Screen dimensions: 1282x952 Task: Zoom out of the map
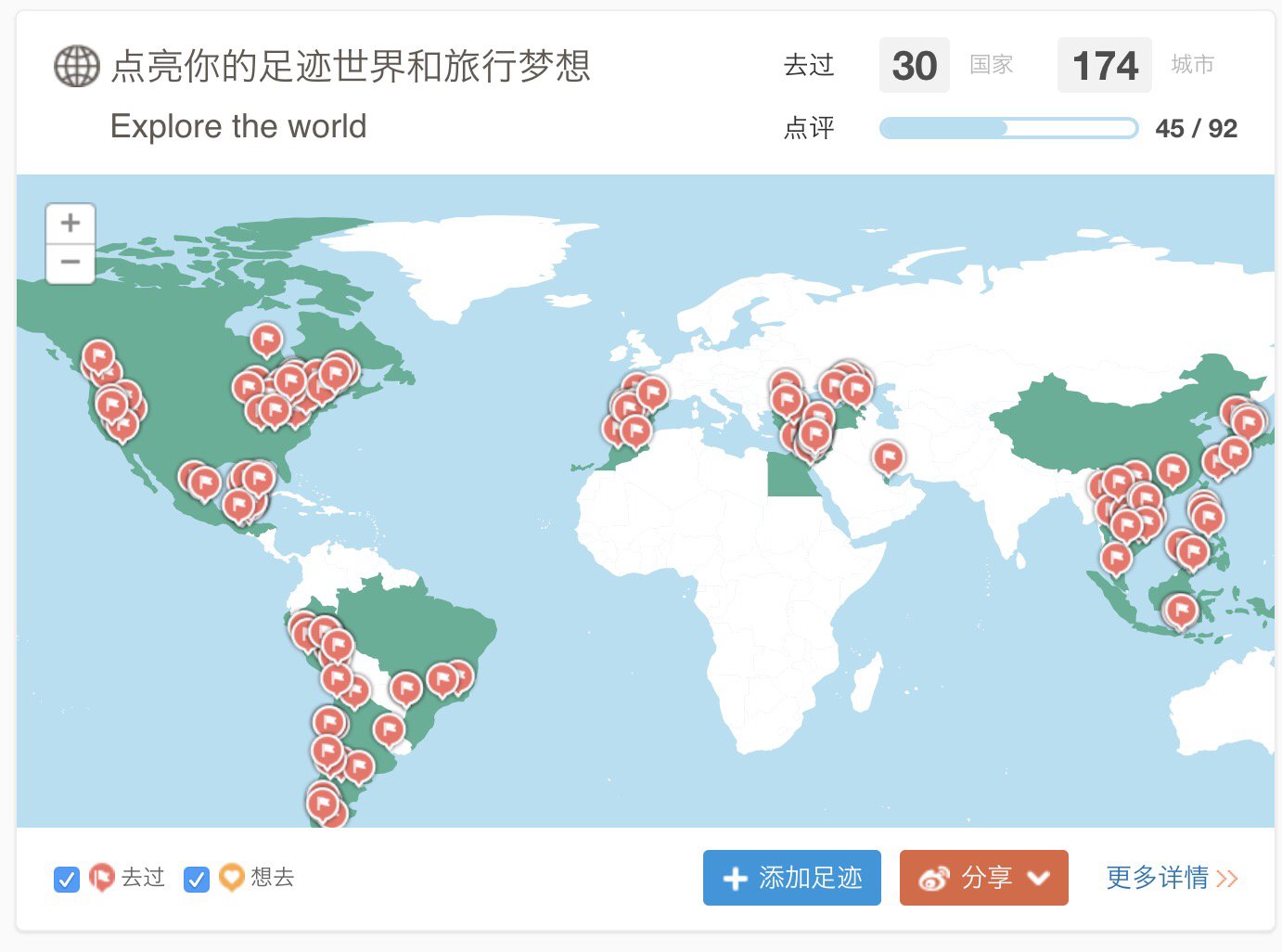click(71, 263)
